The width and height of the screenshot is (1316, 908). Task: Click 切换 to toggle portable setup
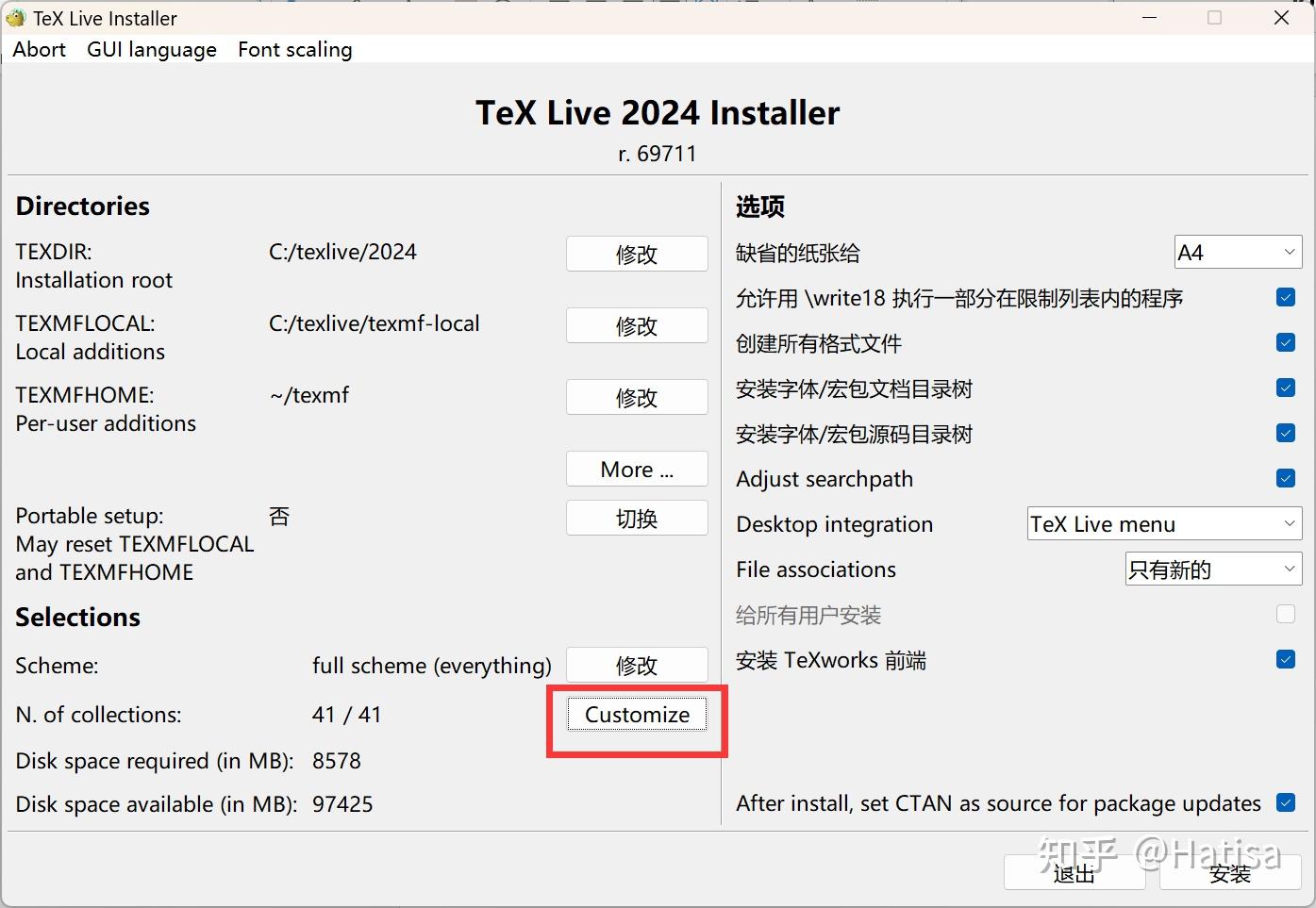pyautogui.click(x=637, y=517)
